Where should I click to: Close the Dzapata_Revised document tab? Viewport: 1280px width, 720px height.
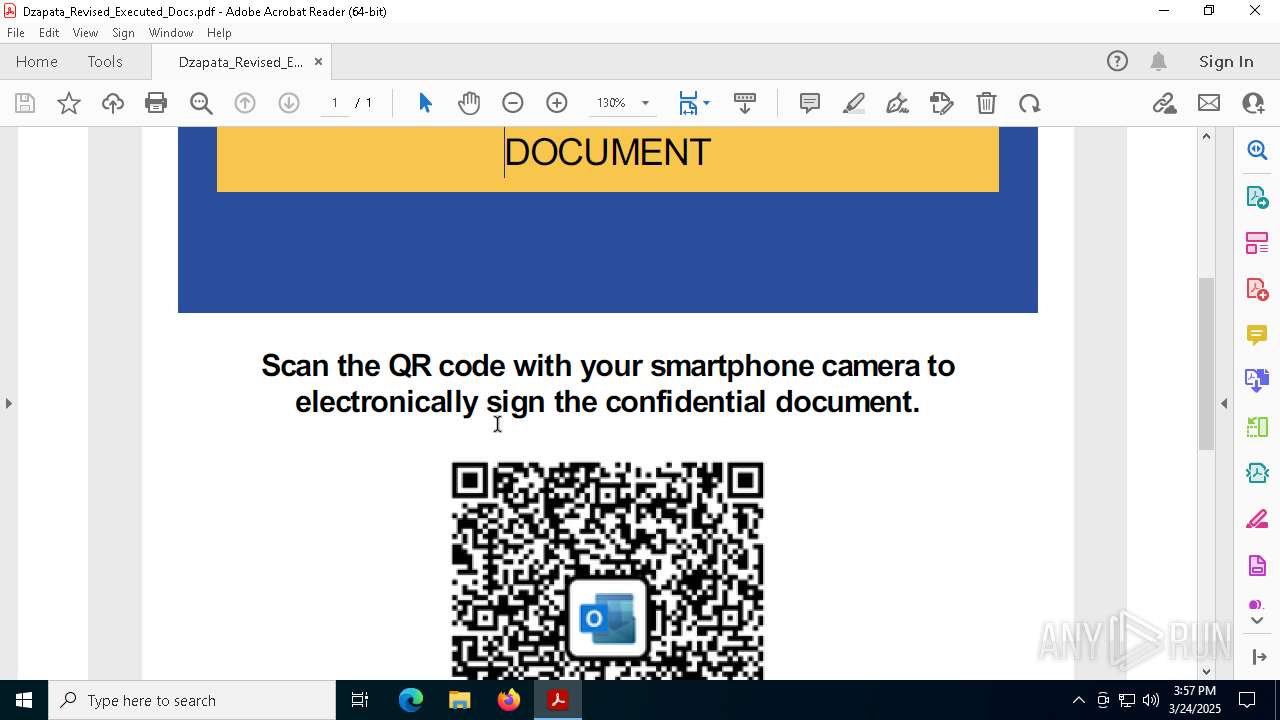coord(318,61)
